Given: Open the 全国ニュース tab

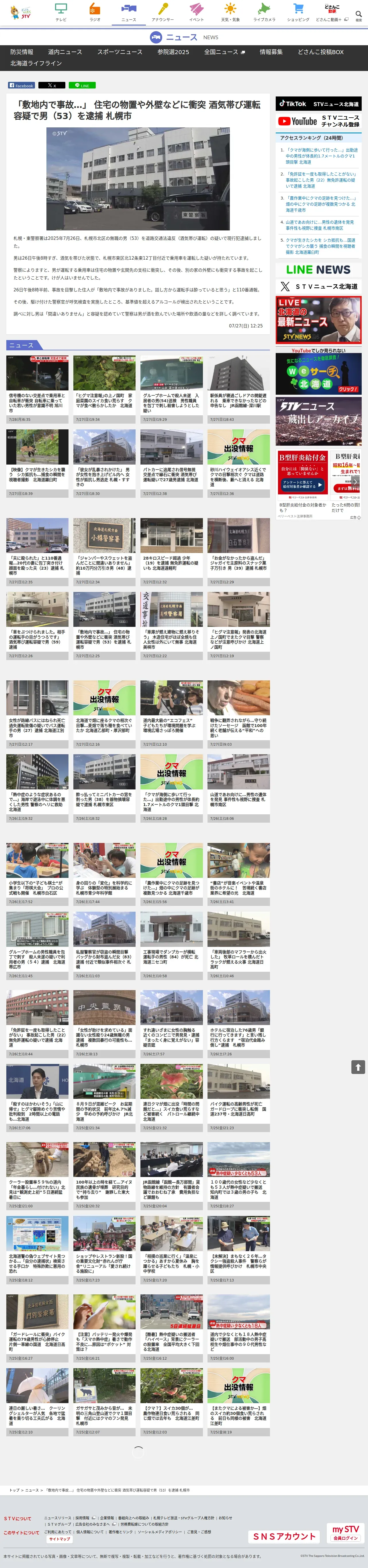Looking at the screenshot, I should click(224, 52).
